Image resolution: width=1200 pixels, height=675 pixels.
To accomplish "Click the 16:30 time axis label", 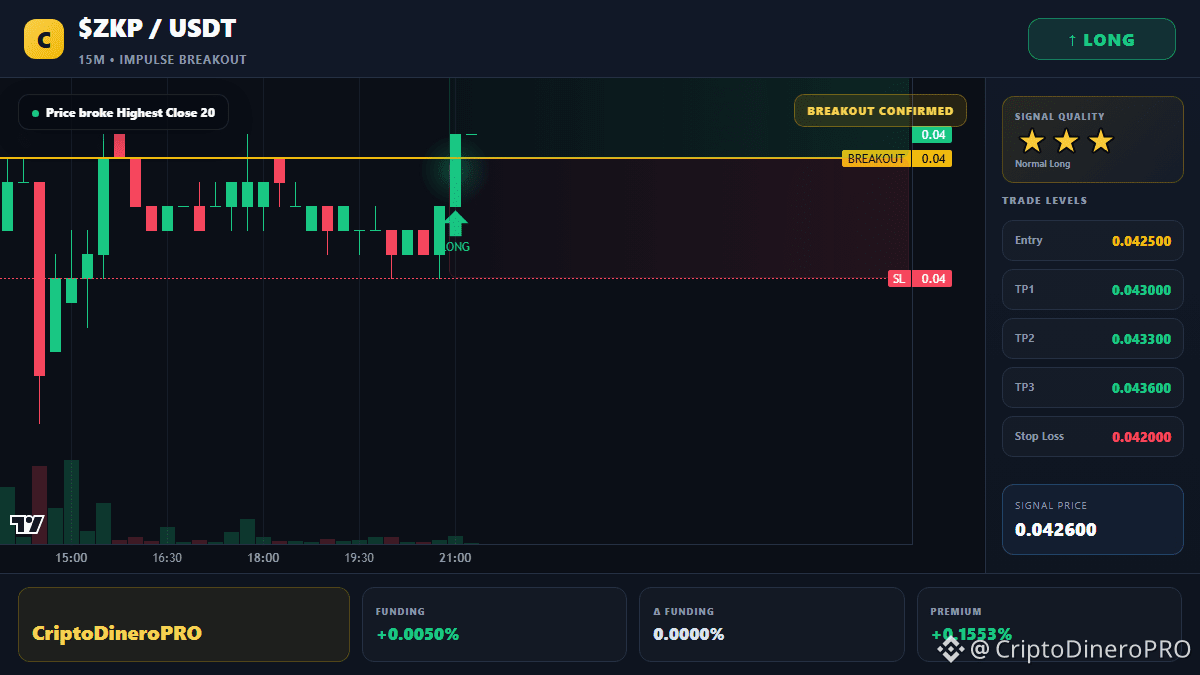I will pyautogui.click(x=167, y=558).
